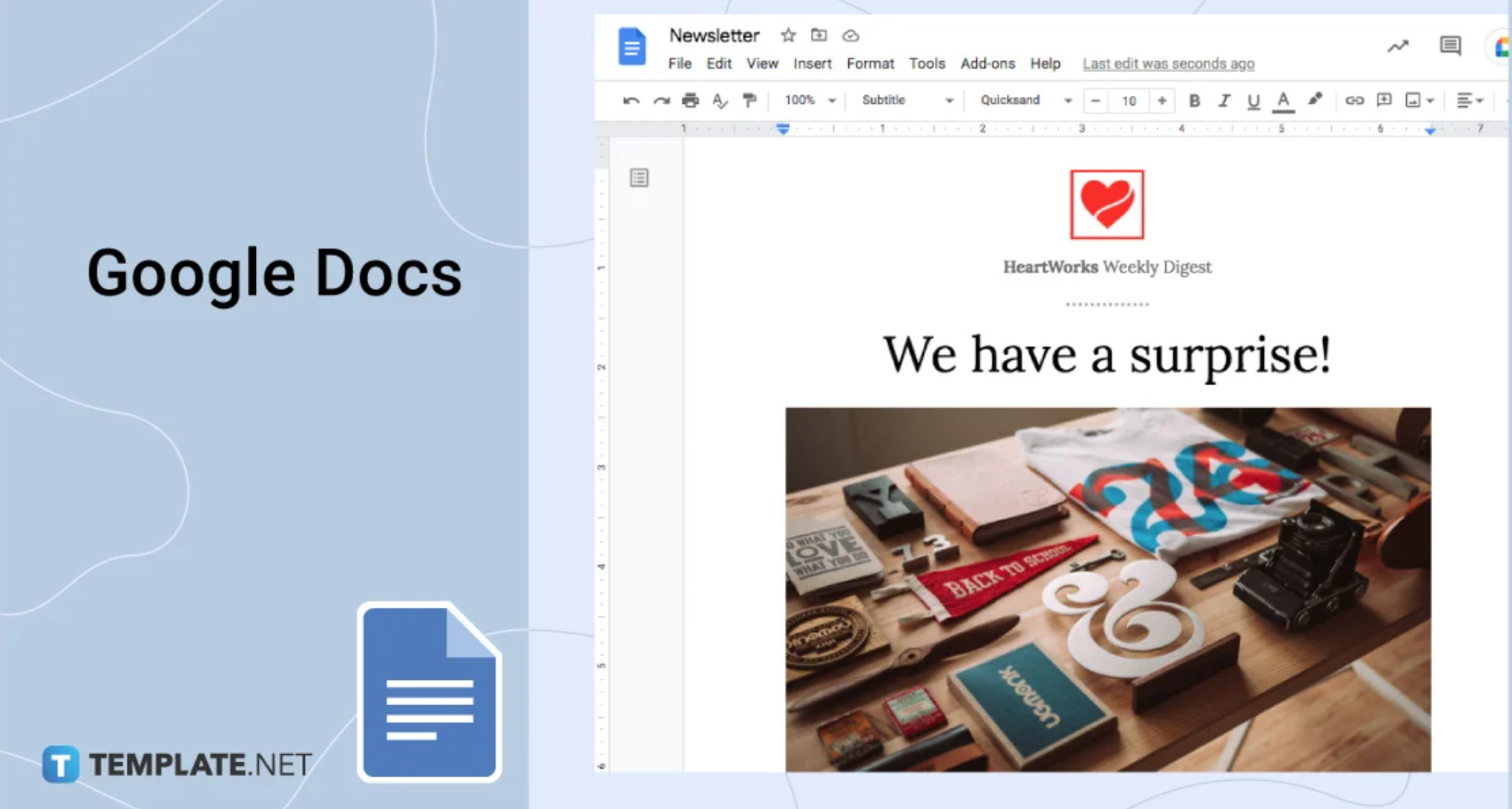The width and height of the screenshot is (1512, 809).
Task: Star the Newsletter document
Action: tap(787, 35)
